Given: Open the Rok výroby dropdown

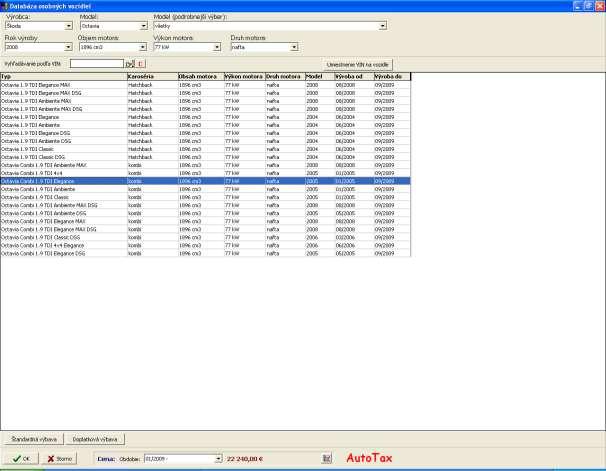Looking at the screenshot, I should (68, 47).
